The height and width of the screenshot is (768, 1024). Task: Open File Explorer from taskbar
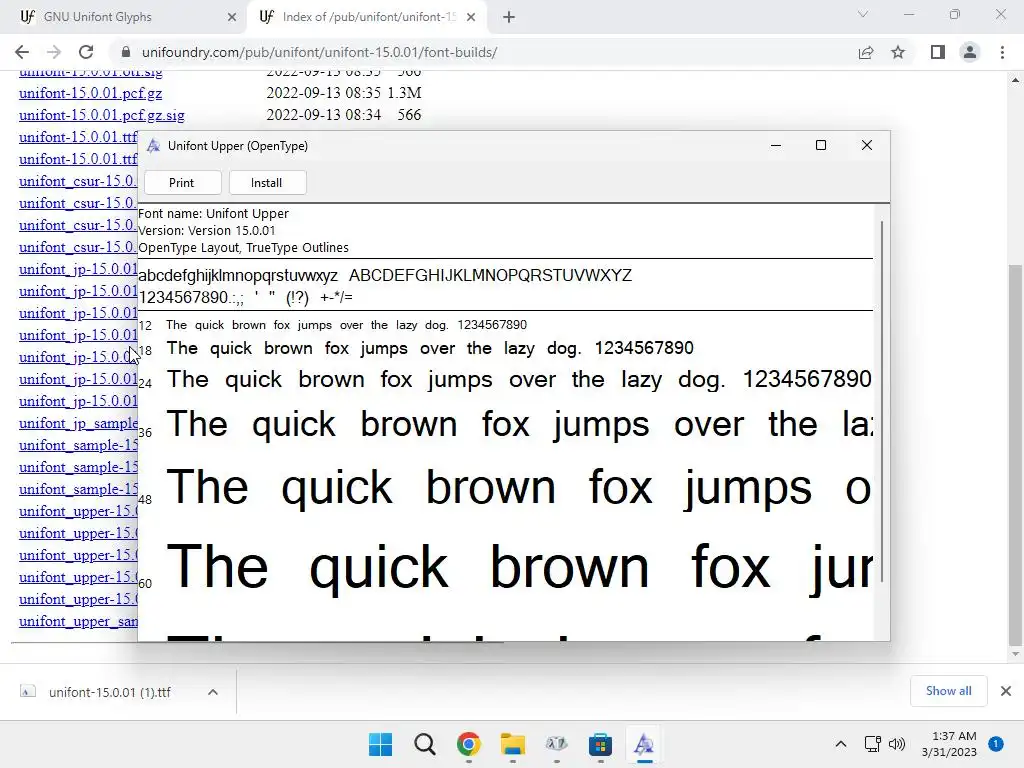tap(513, 744)
